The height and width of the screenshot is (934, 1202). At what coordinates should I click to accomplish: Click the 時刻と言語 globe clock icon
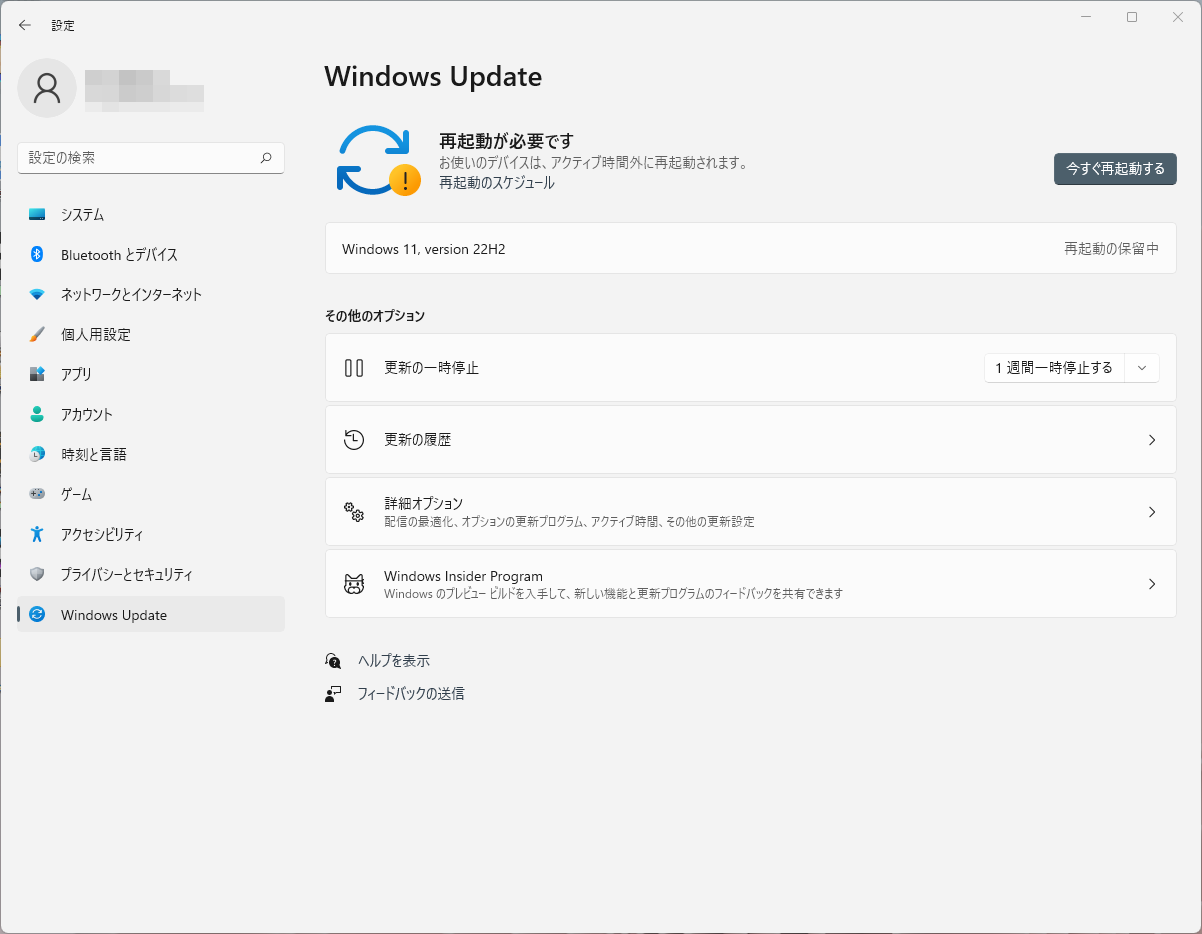point(37,454)
